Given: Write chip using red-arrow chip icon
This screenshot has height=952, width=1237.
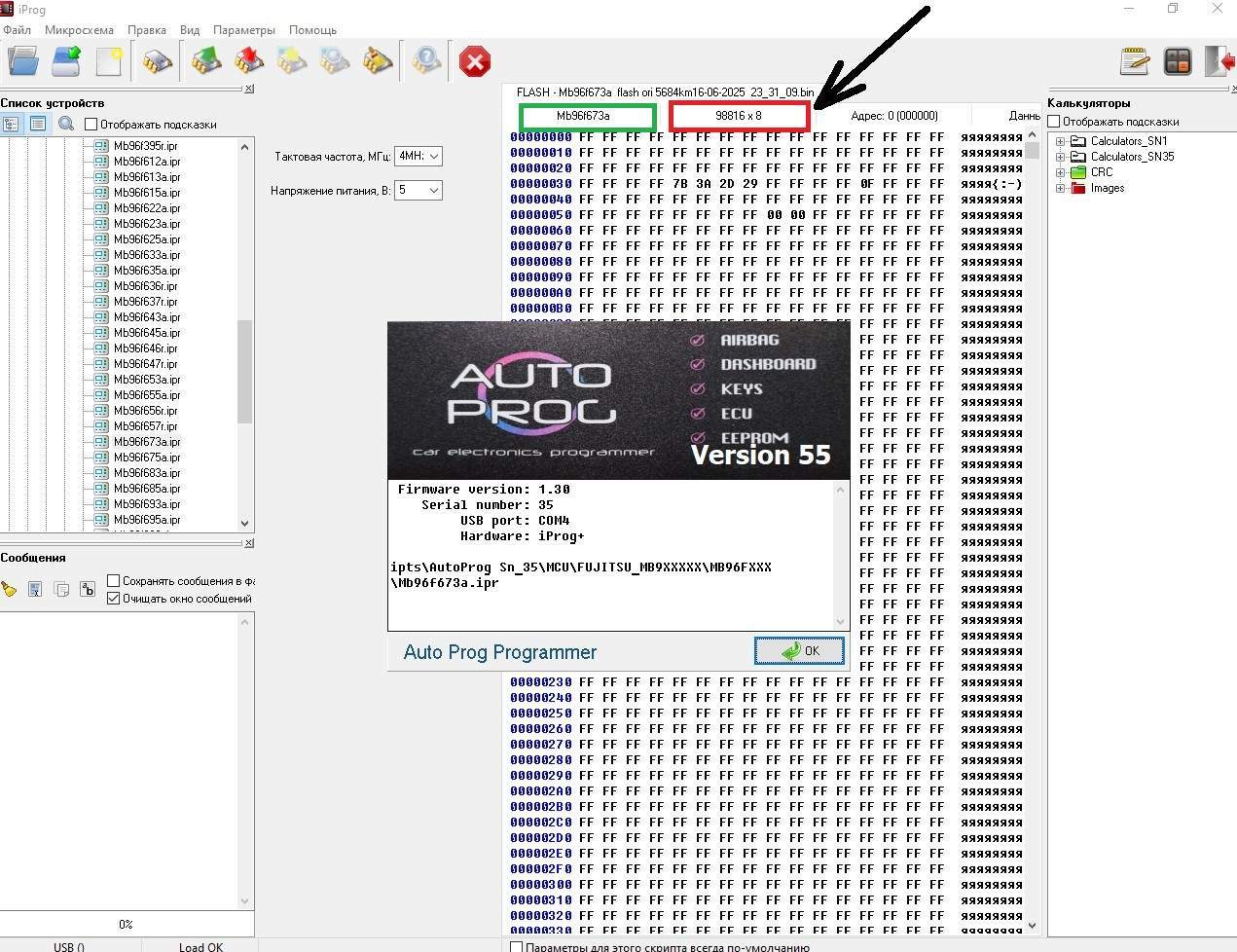Looking at the screenshot, I should click(x=249, y=62).
